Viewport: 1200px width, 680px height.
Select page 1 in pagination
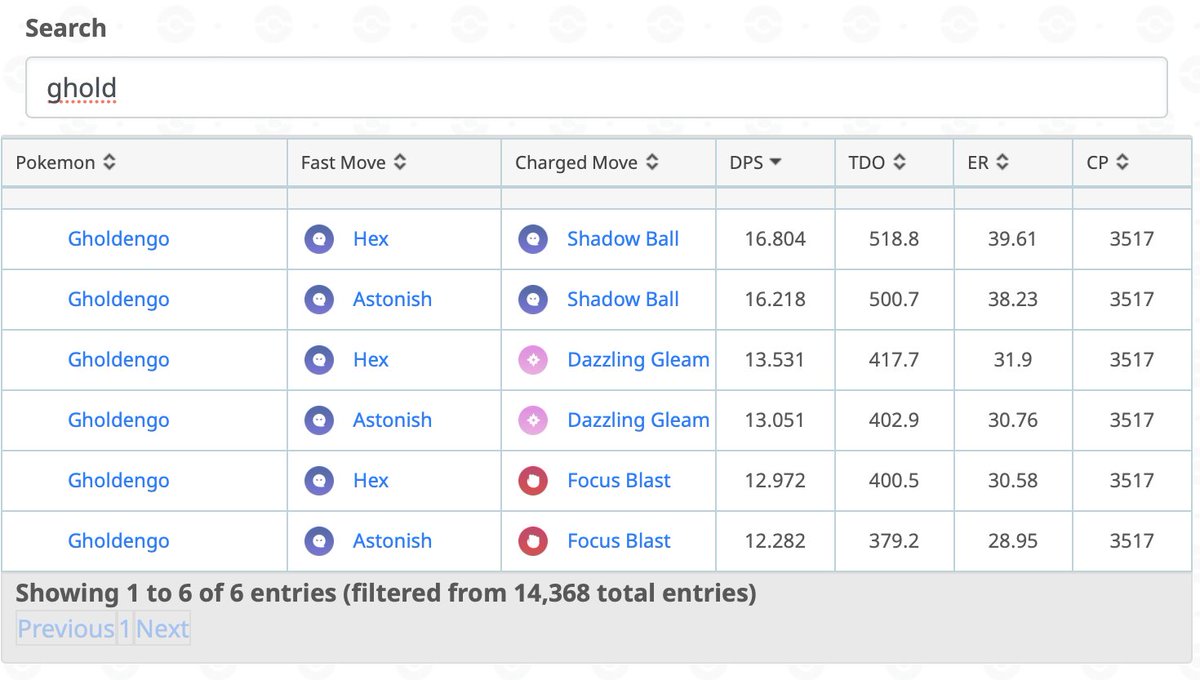click(x=125, y=629)
